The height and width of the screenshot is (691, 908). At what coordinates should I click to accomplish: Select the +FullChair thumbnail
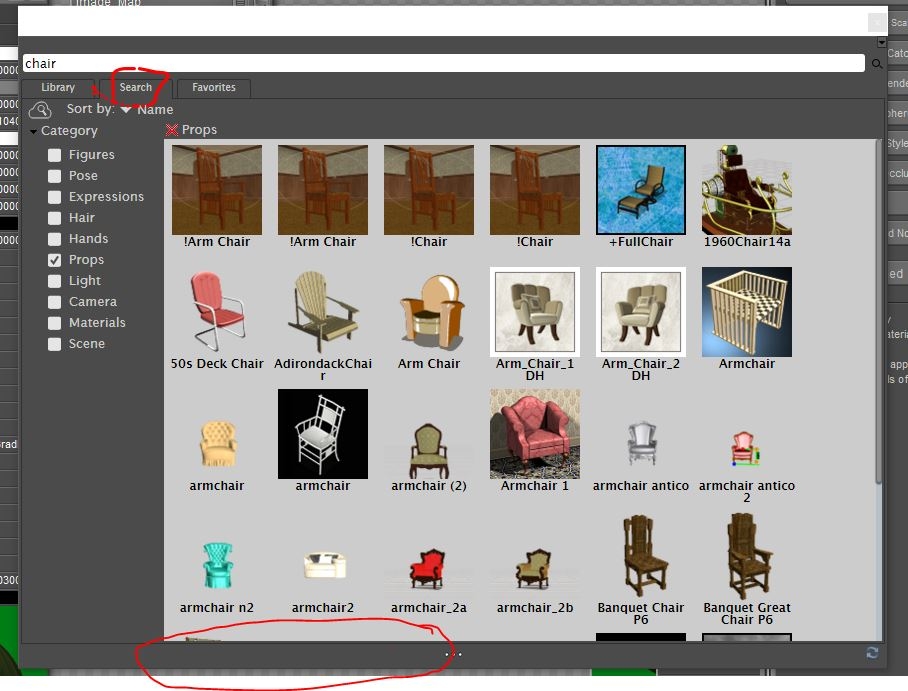click(x=640, y=190)
